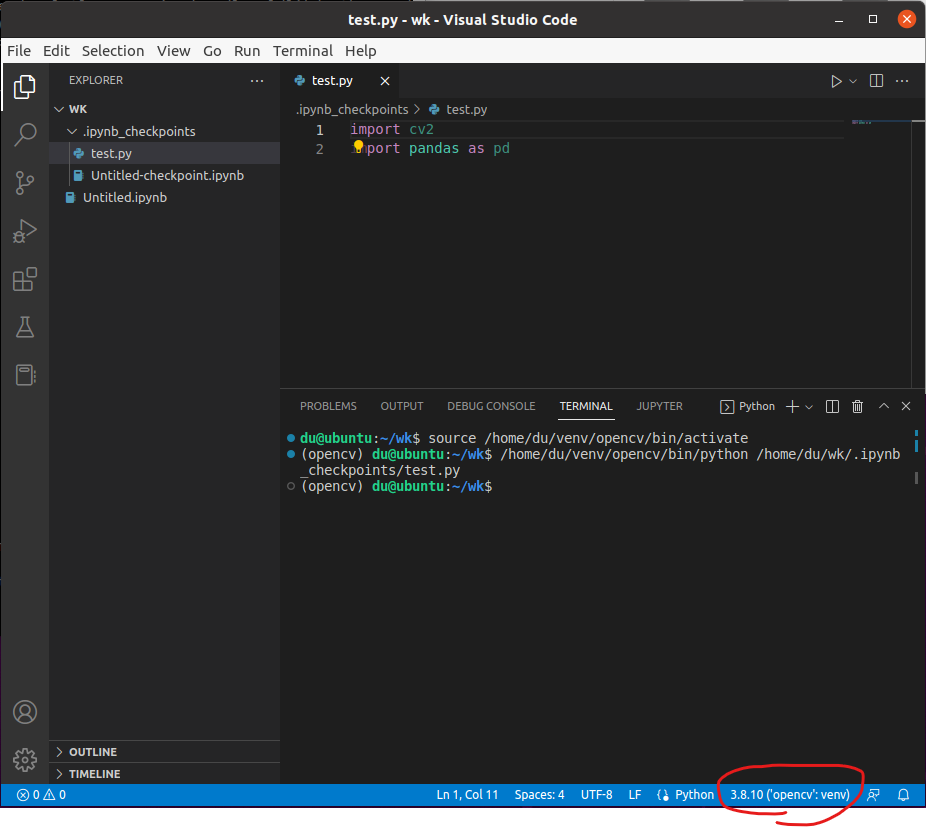Close the test.py editor tab

(385, 81)
